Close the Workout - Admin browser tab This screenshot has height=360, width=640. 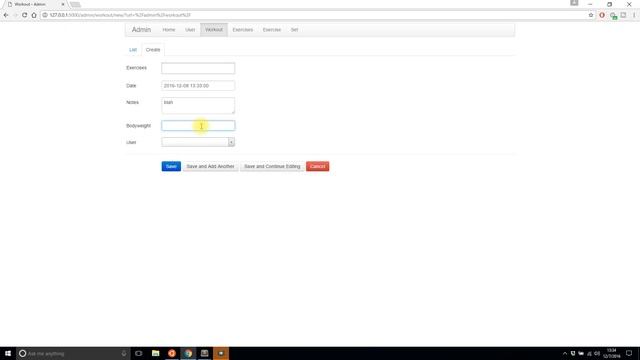(x=63, y=4)
